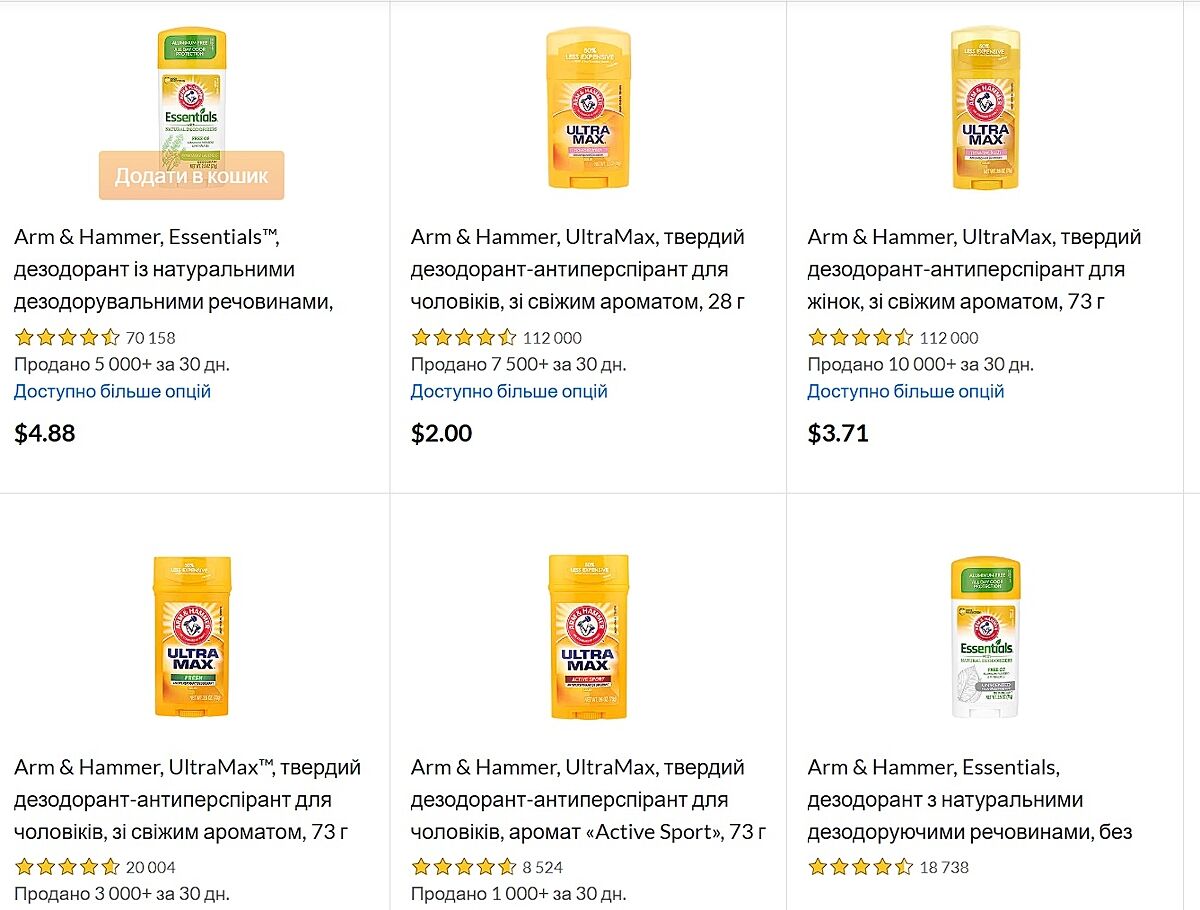Viewport: 1200px width, 910px height.
Task: Click the star rating with 8 524 reviews
Action: point(464,867)
